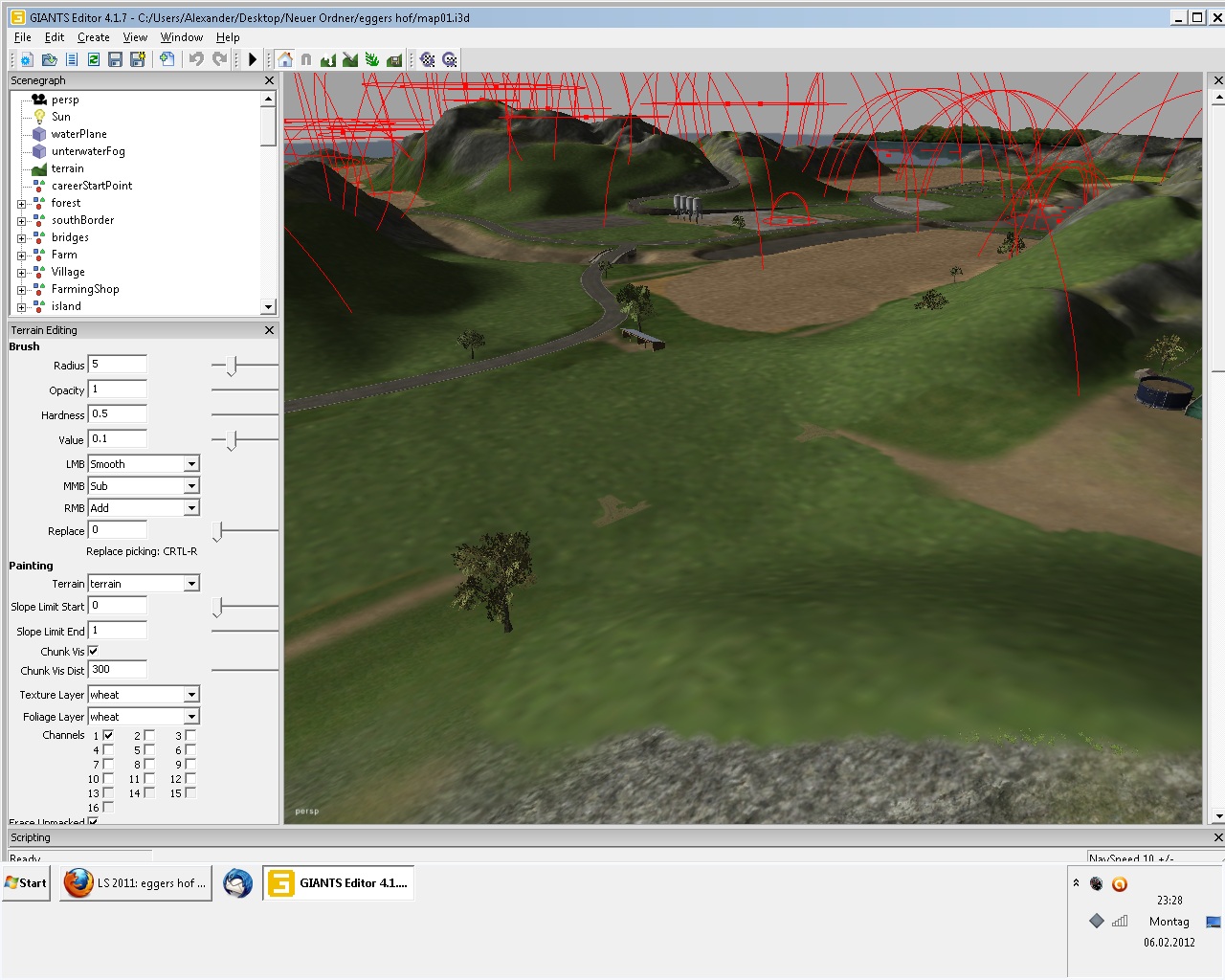Image resolution: width=1225 pixels, height=980 pixels.
Task: Select the persp camera in Scenegraph
Action: (x=65, y=100)
